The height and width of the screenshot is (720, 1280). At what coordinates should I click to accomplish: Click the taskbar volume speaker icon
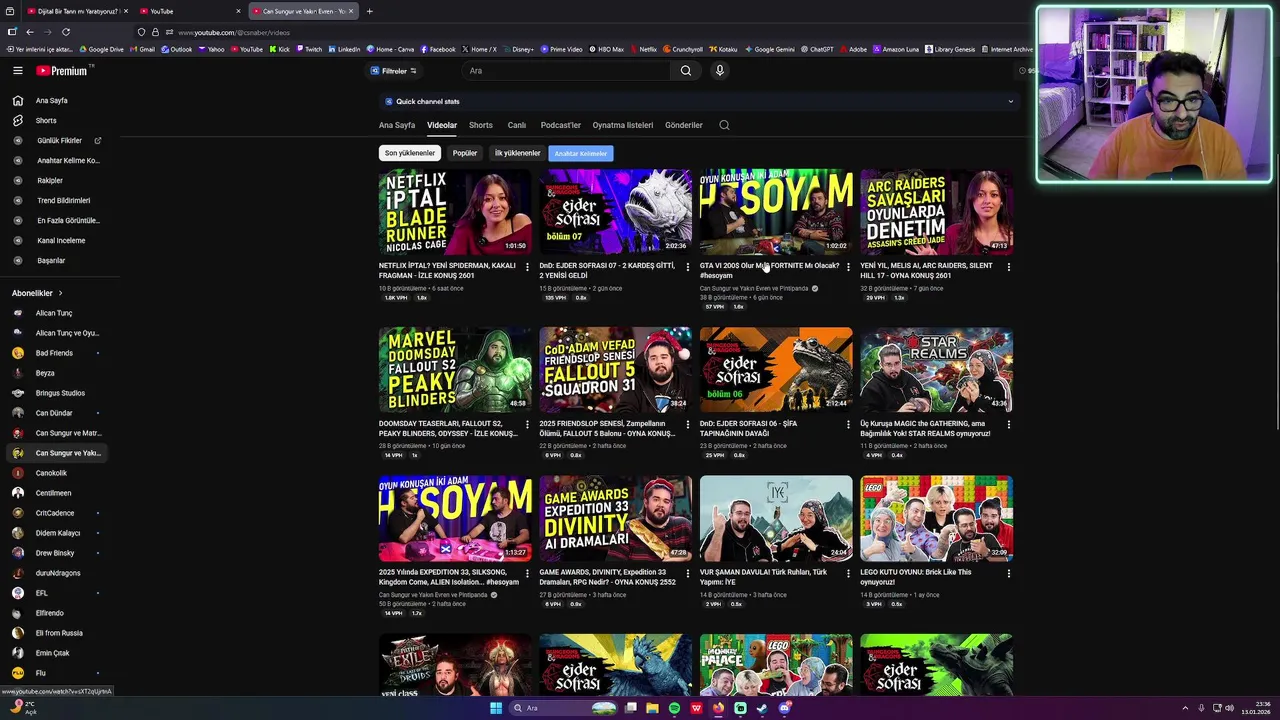coord(1229,708)
